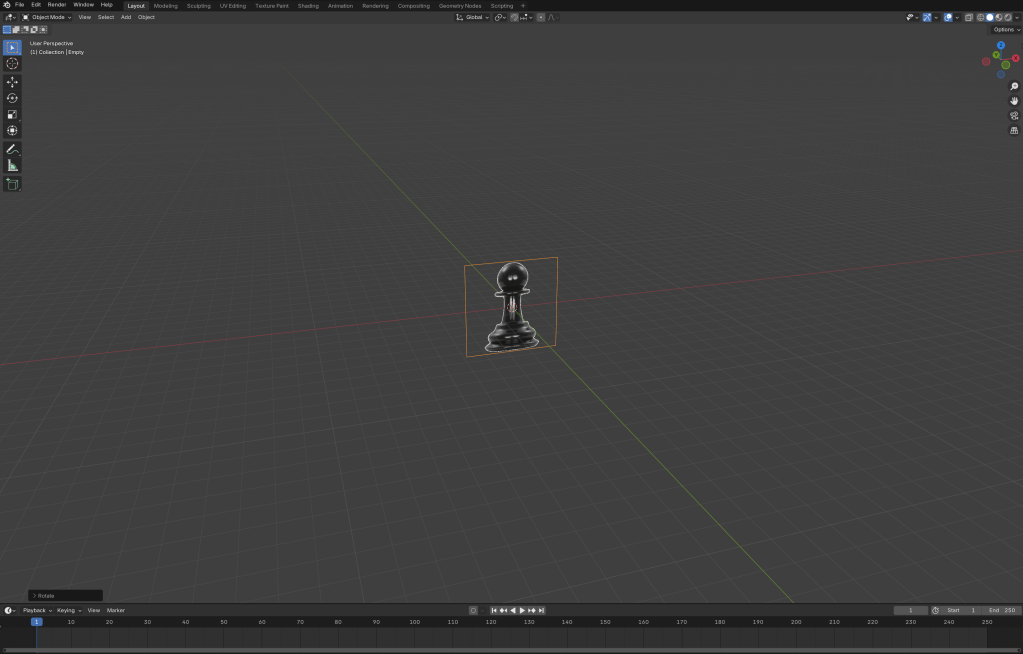Activate the Rotate tool
Viewport: 1023px width, 654px height.
click(12, 98)
